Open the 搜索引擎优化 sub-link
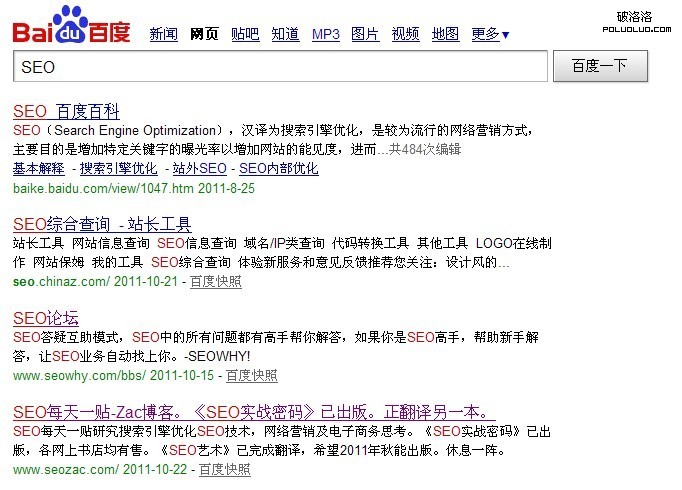The height and width of the screenshot is (490, 682). point(118,168)
